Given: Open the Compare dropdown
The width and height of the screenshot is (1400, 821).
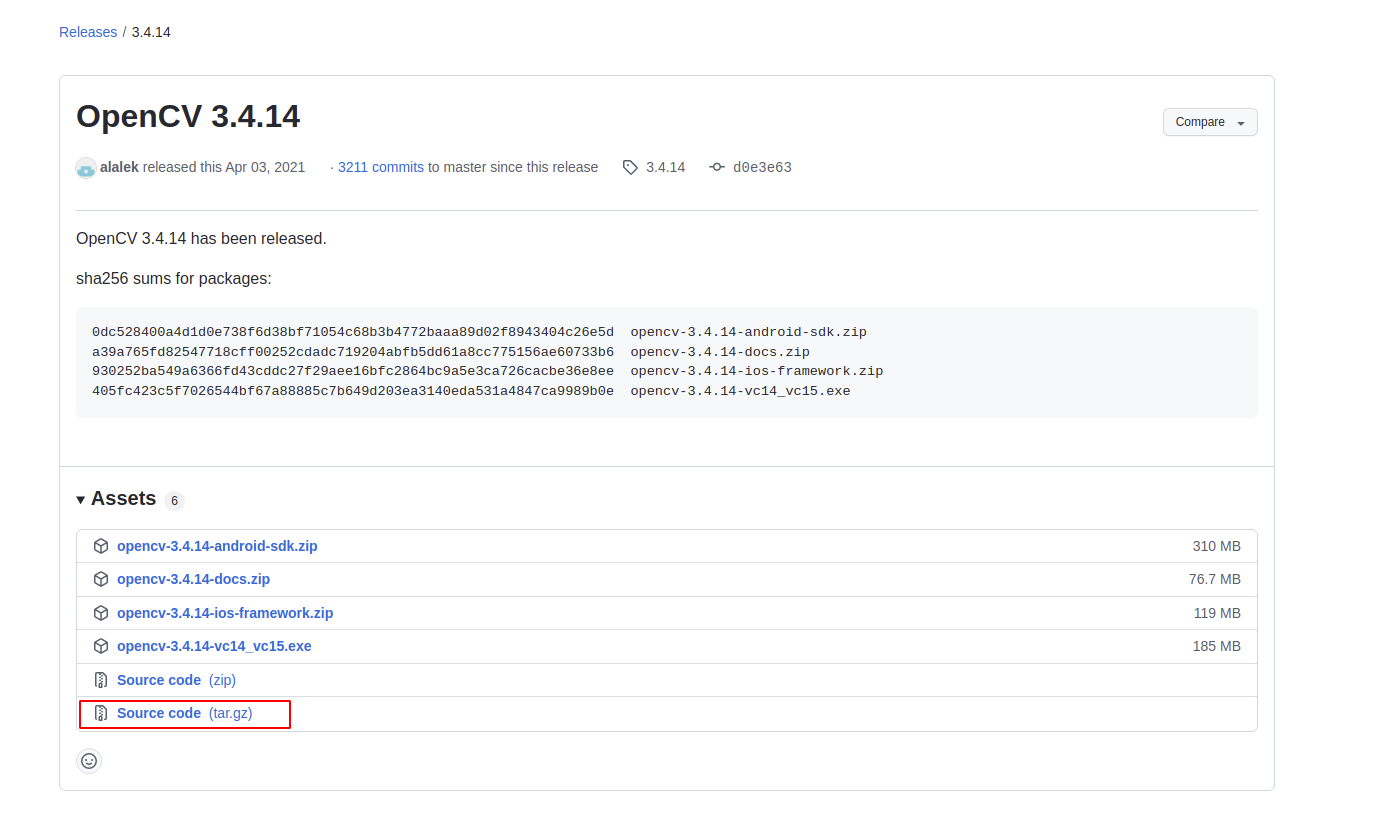Looking at the screenshot, I should point(1210,122).
